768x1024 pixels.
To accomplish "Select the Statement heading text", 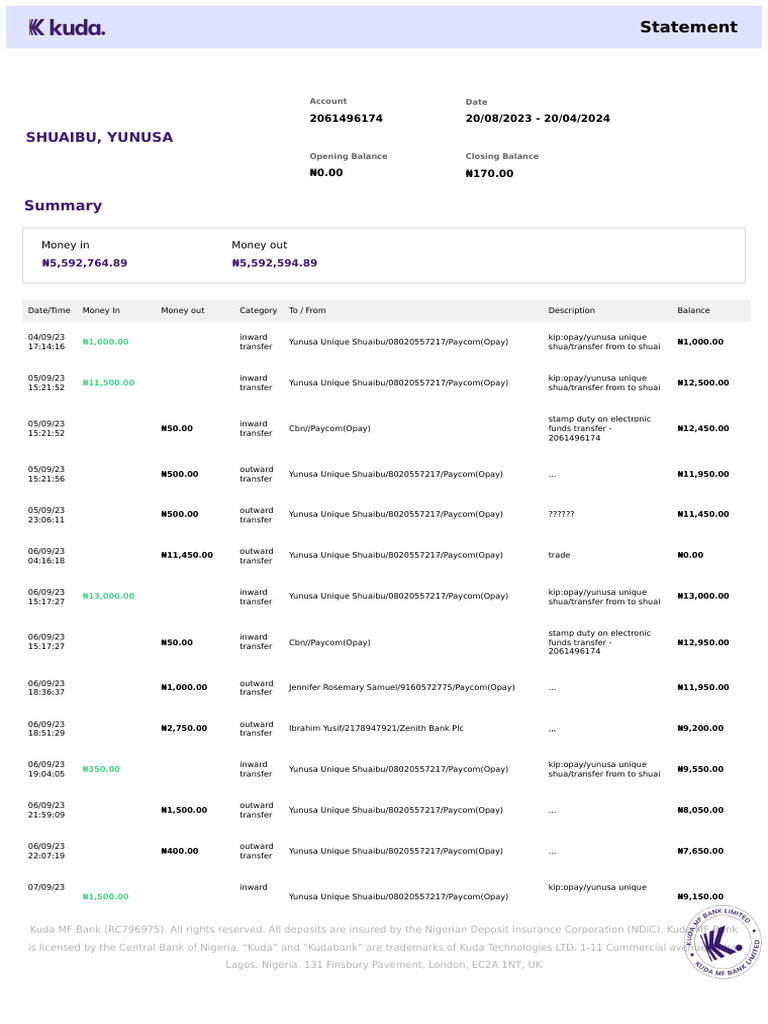I will 688,27.
